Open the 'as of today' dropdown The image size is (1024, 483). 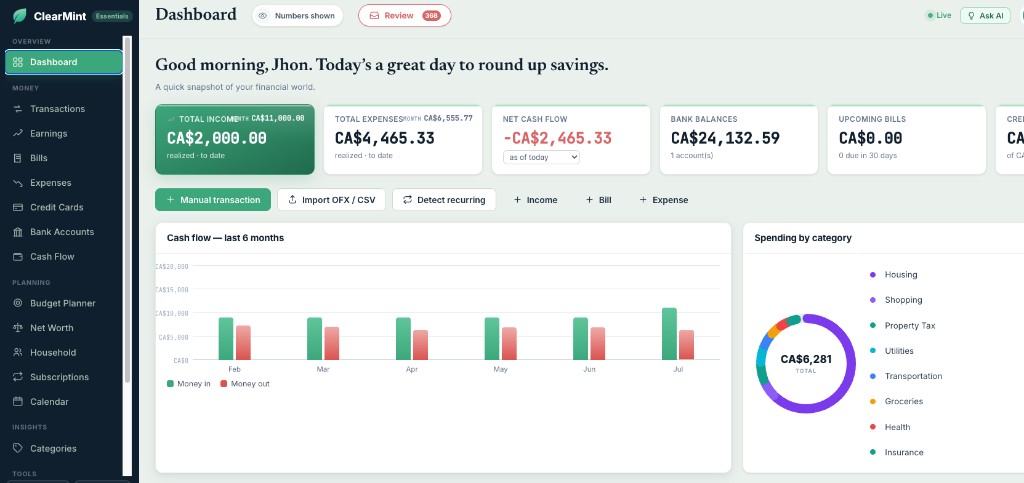point(541,157)
